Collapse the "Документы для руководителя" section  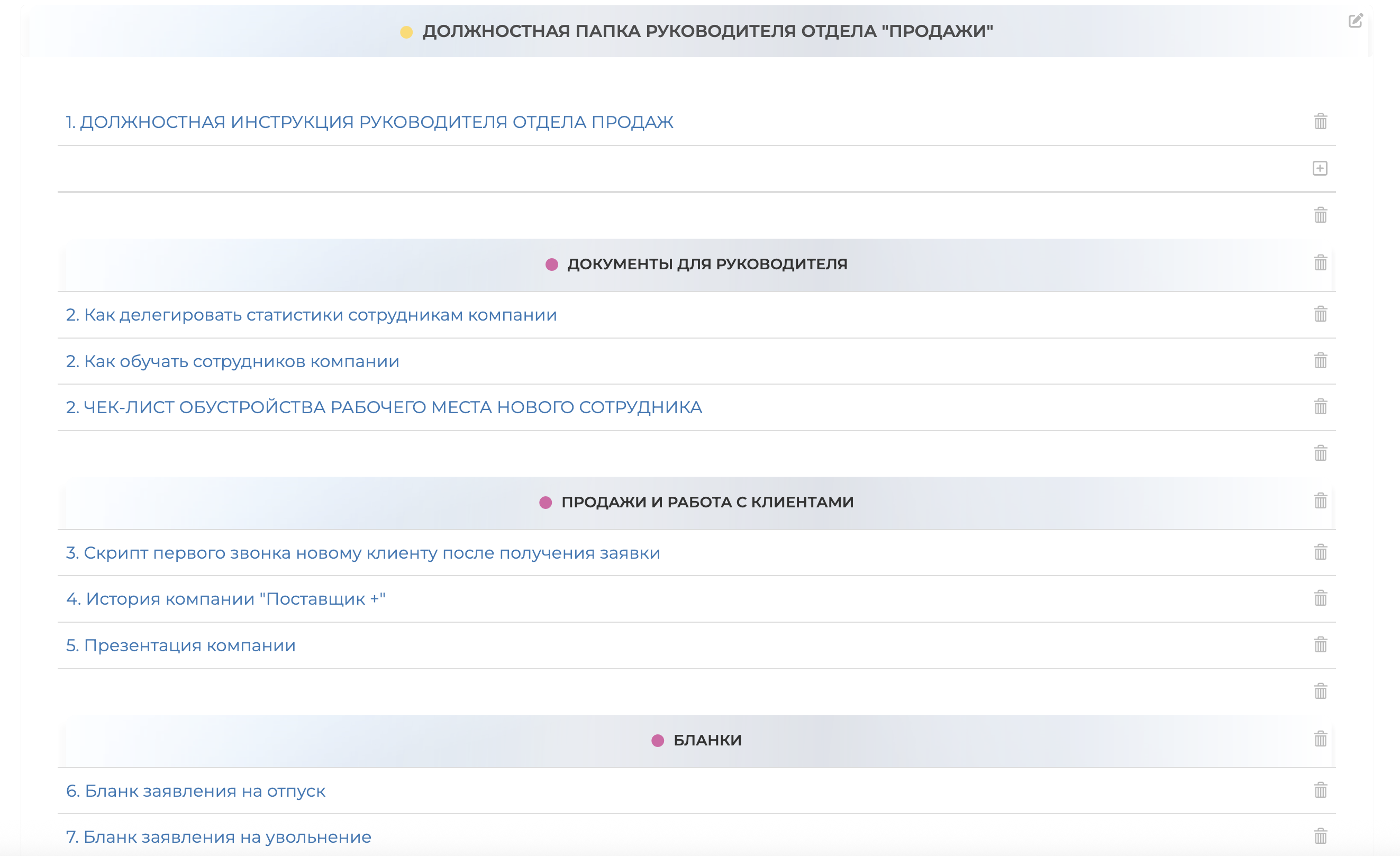tap(707, 263)
